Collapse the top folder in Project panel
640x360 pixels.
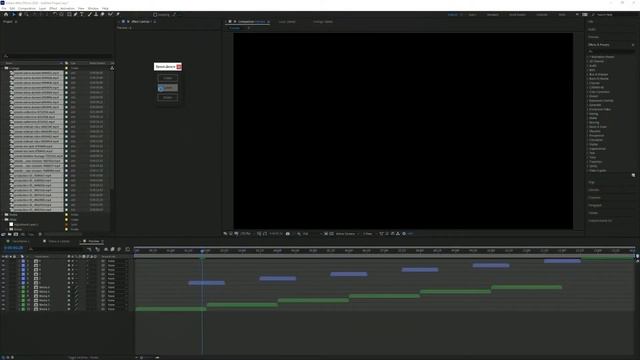[2, 68]
